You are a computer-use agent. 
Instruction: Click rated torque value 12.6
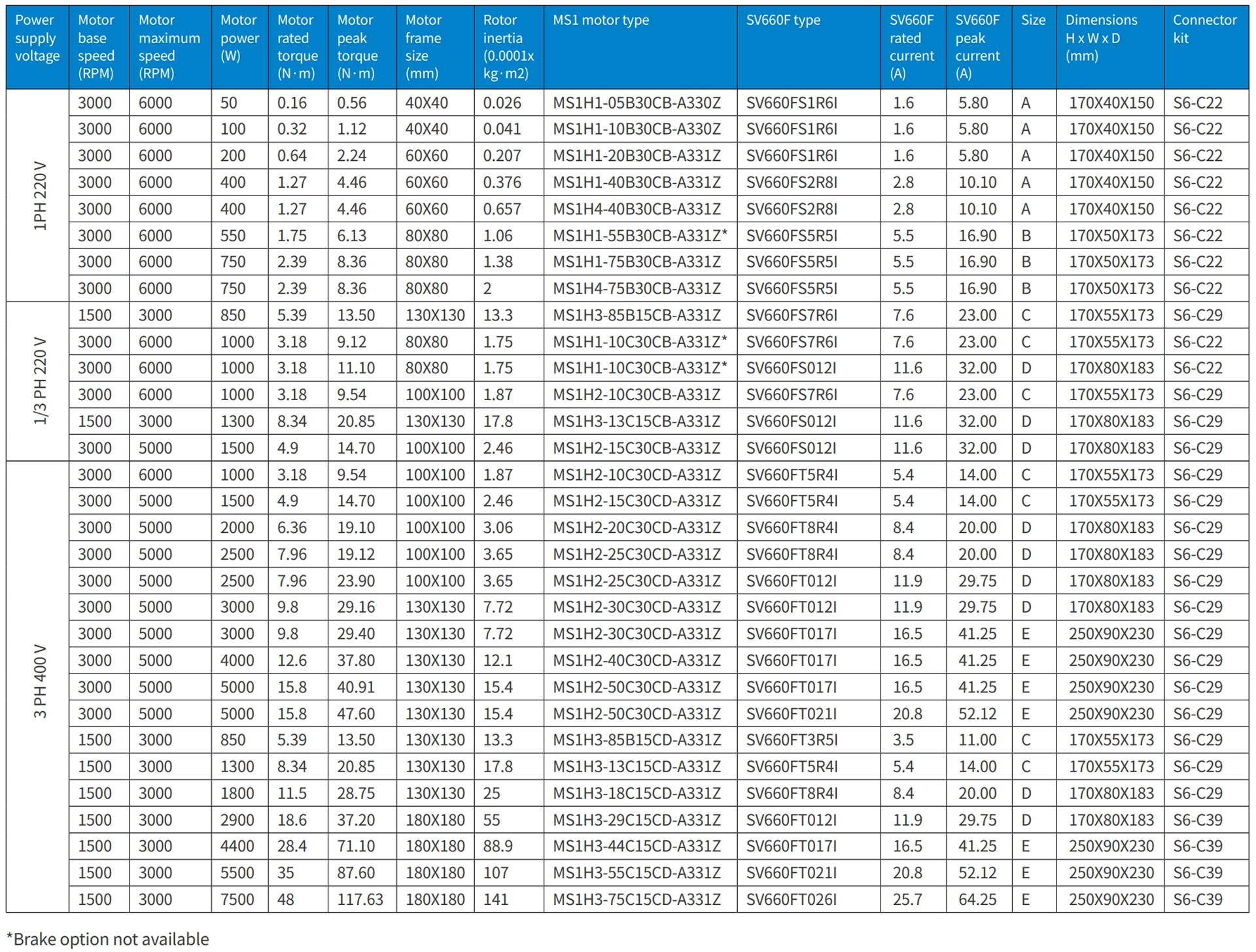coord(292,660)
